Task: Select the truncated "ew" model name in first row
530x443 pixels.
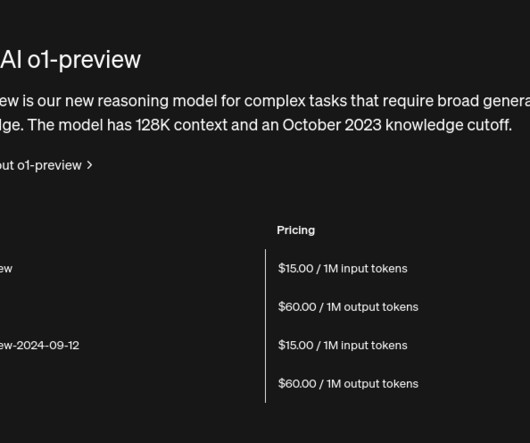Action: [x=6, y=269]
